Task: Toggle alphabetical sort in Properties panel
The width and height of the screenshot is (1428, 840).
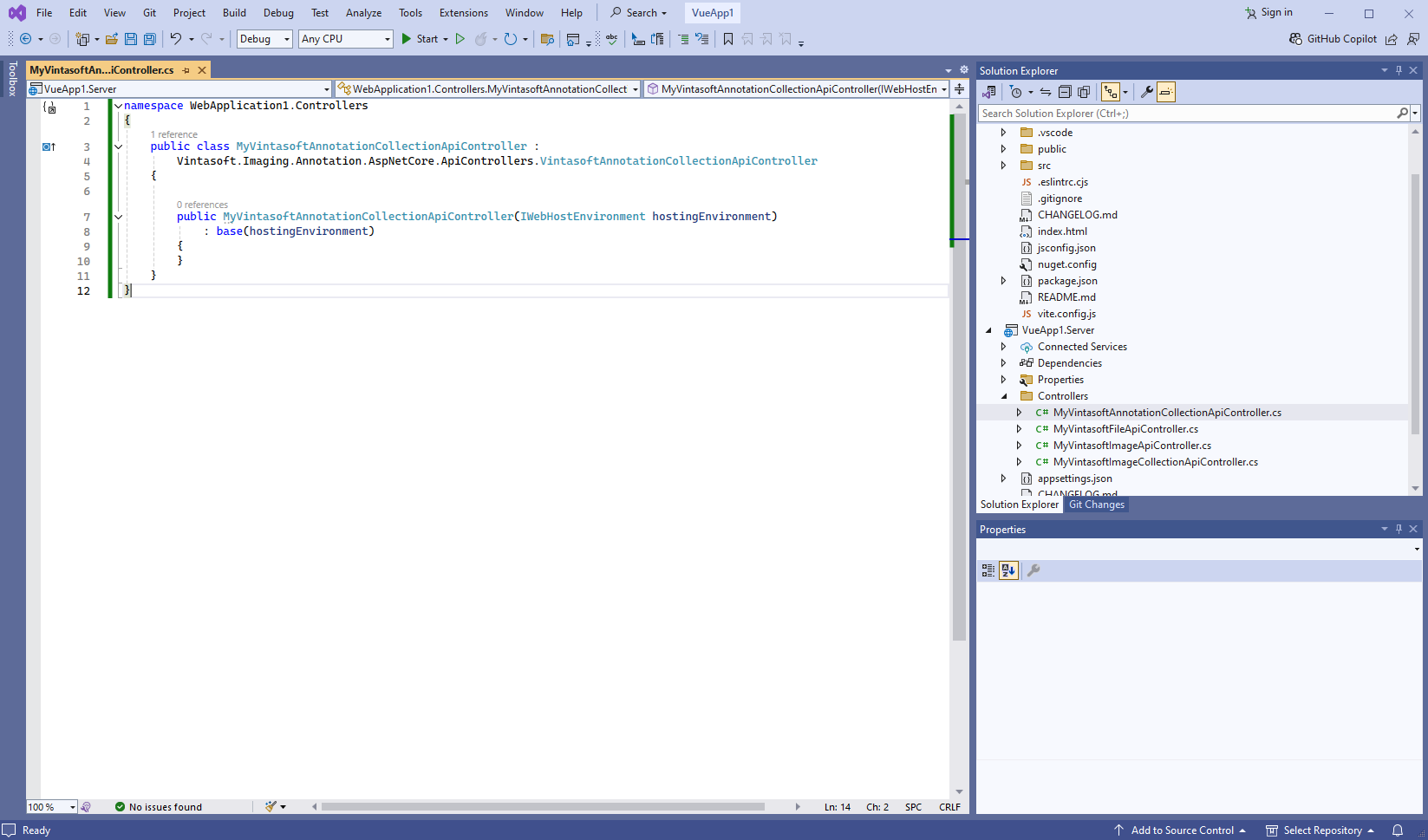Action: pyautogui.click(x=1008, y=570)
